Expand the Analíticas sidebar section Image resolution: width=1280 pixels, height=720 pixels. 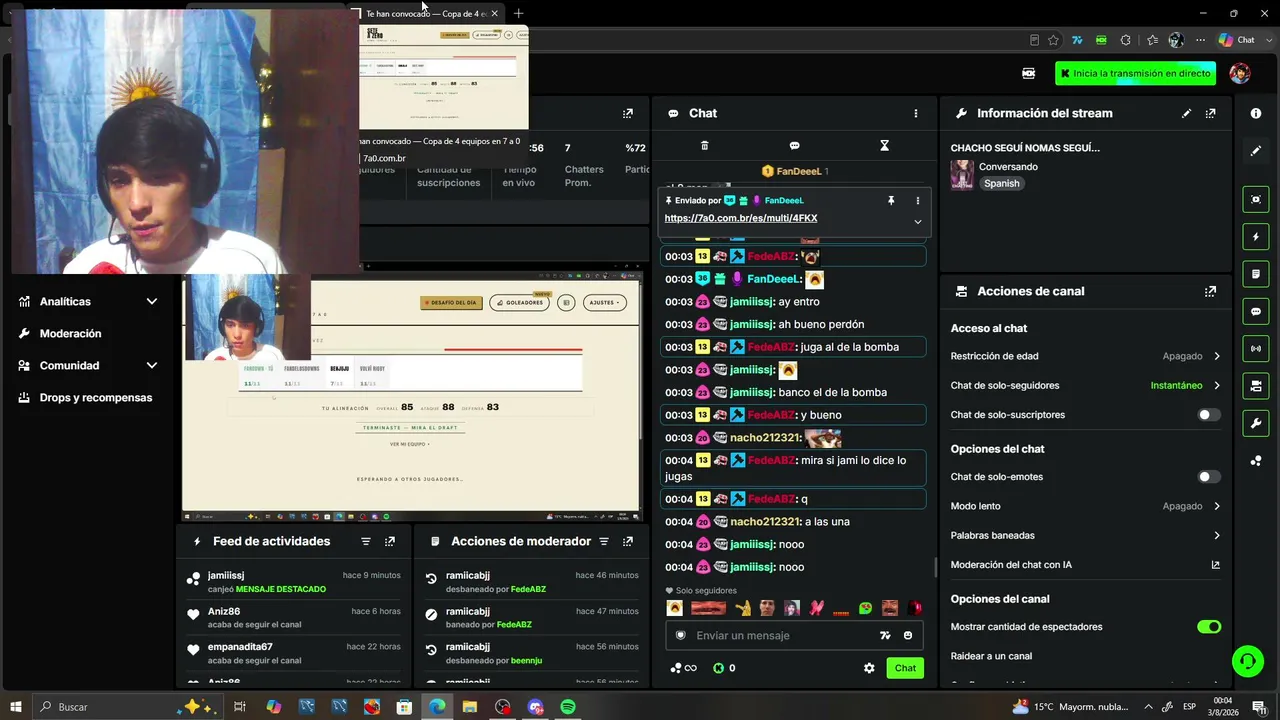pos(152,301)
